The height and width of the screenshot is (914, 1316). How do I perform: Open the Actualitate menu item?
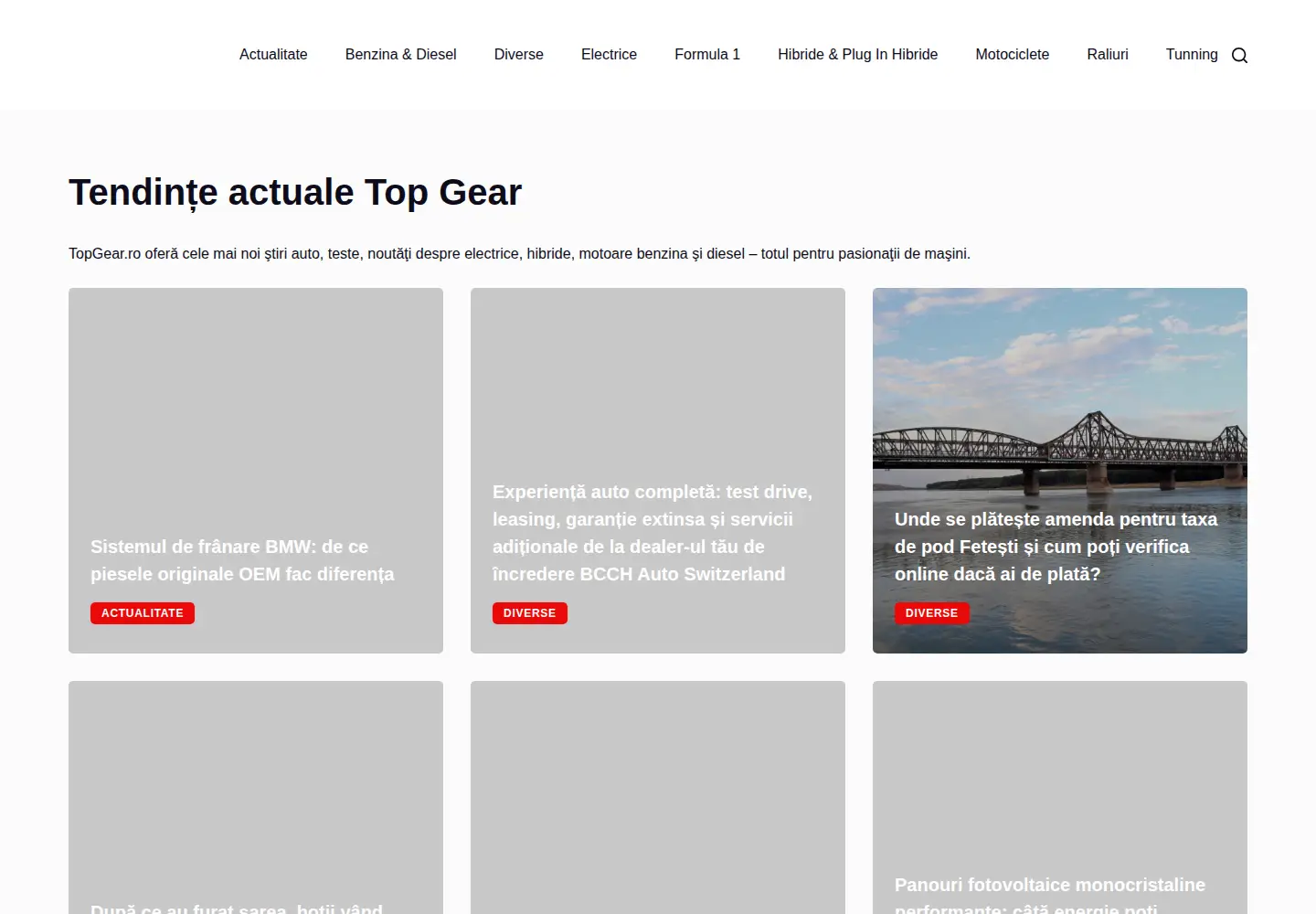coord(273,55)
